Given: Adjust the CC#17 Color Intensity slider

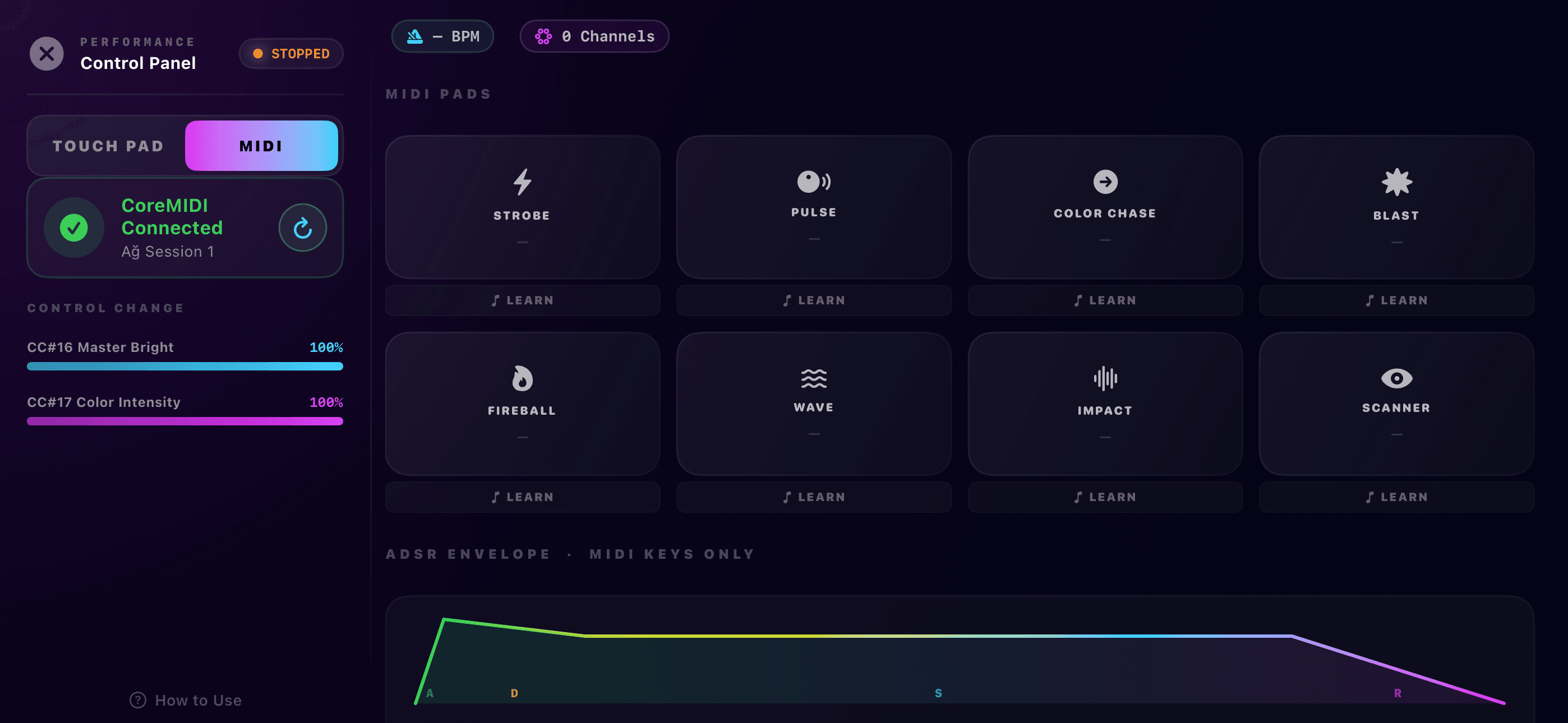Looking at the screenshot, I should point(185,420).
